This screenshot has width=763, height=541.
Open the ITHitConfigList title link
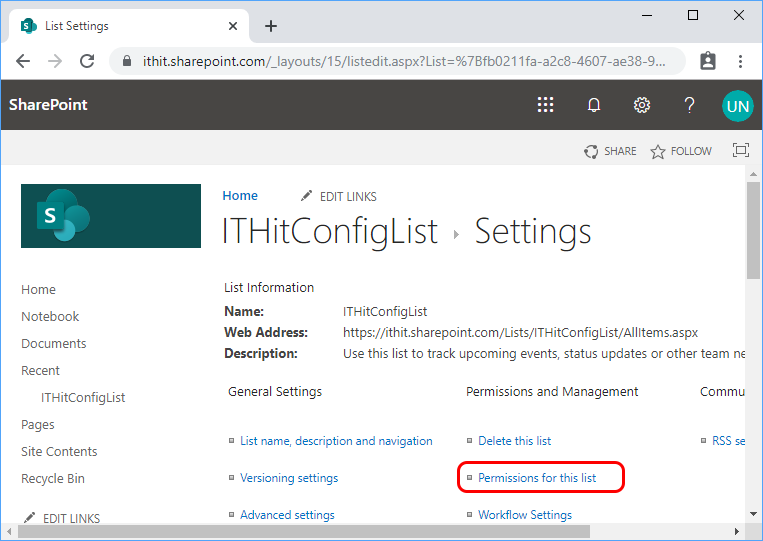tap(330, 231)
